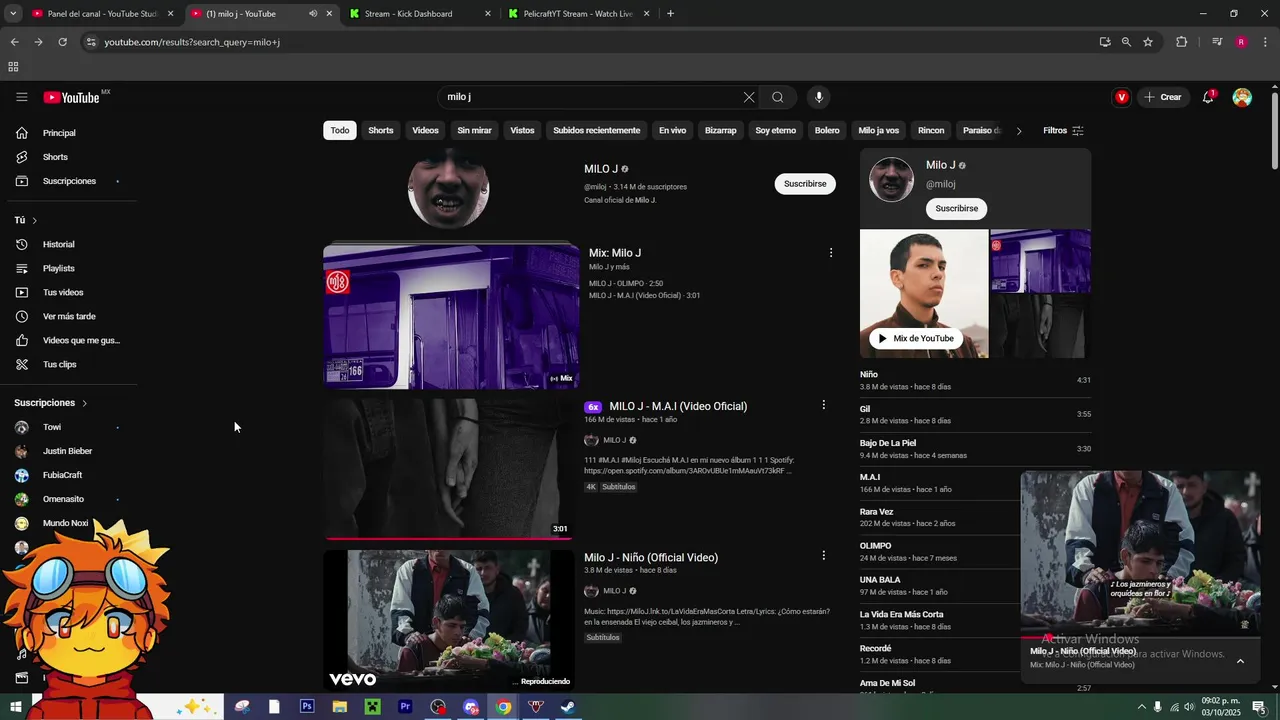Open the YouTube account avatar menu

click(1242, 97)
